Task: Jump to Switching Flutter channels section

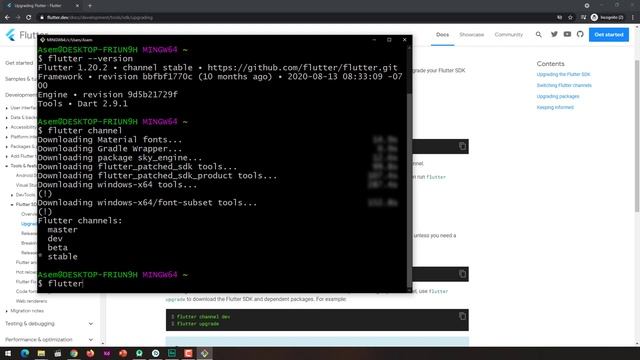Action: pyautogui.click(x=564, y=85)
